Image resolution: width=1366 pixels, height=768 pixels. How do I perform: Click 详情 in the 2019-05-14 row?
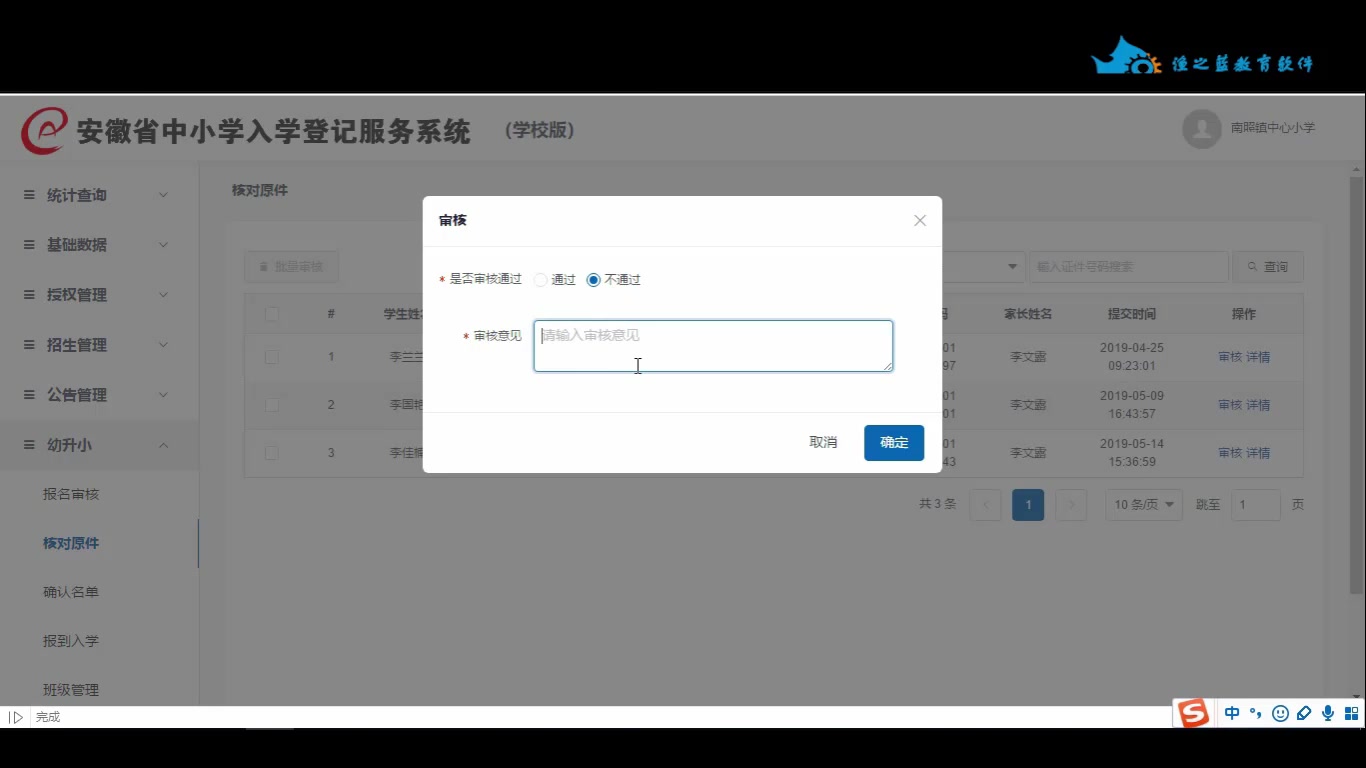point(1258,453)
